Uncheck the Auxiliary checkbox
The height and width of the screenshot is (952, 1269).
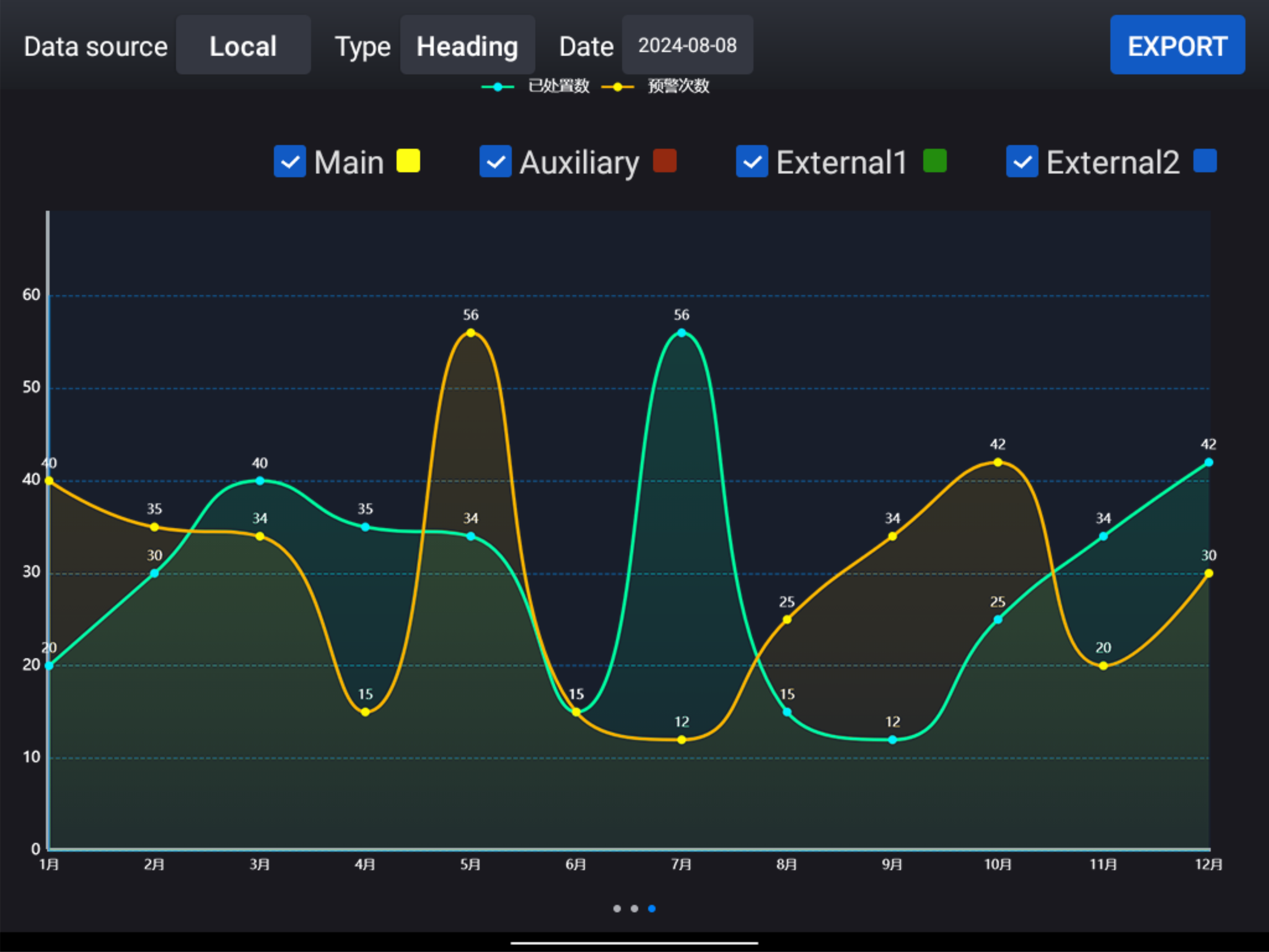(496, 161)
